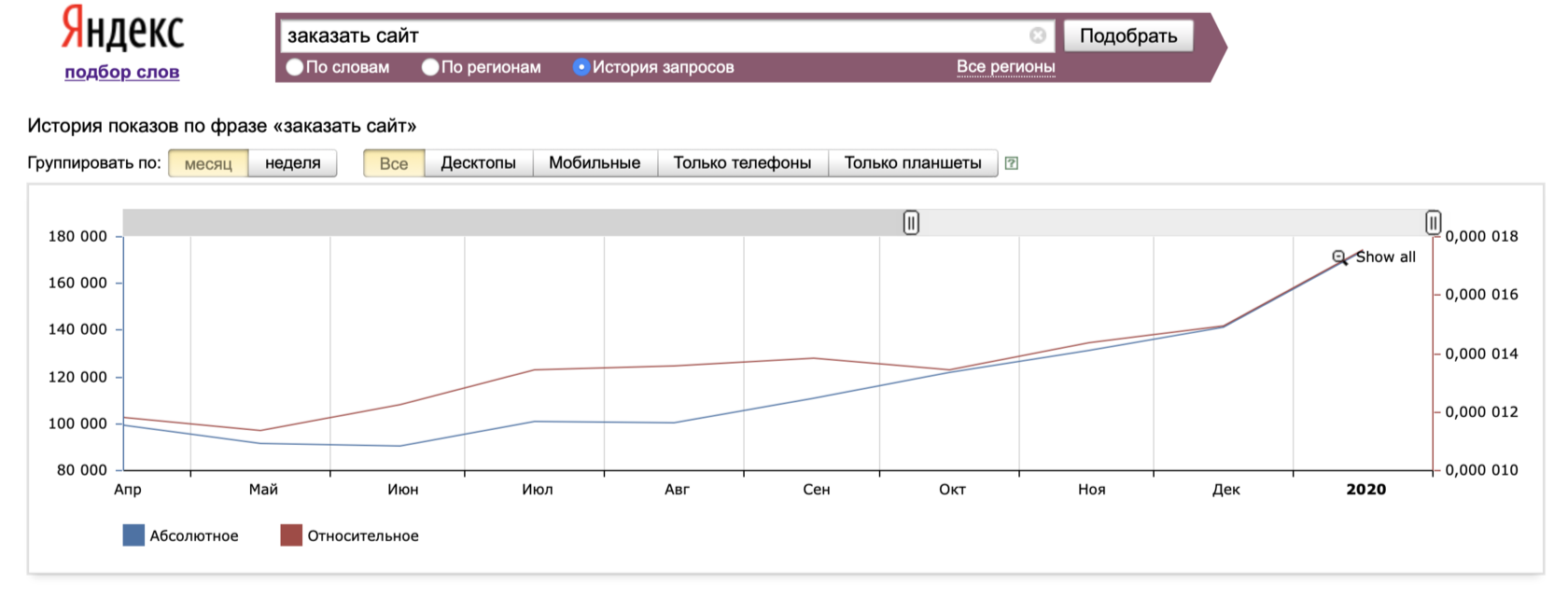Click the Yandex logo
The height and width of the screenshot is (597, 1568).
click(122, 29)
